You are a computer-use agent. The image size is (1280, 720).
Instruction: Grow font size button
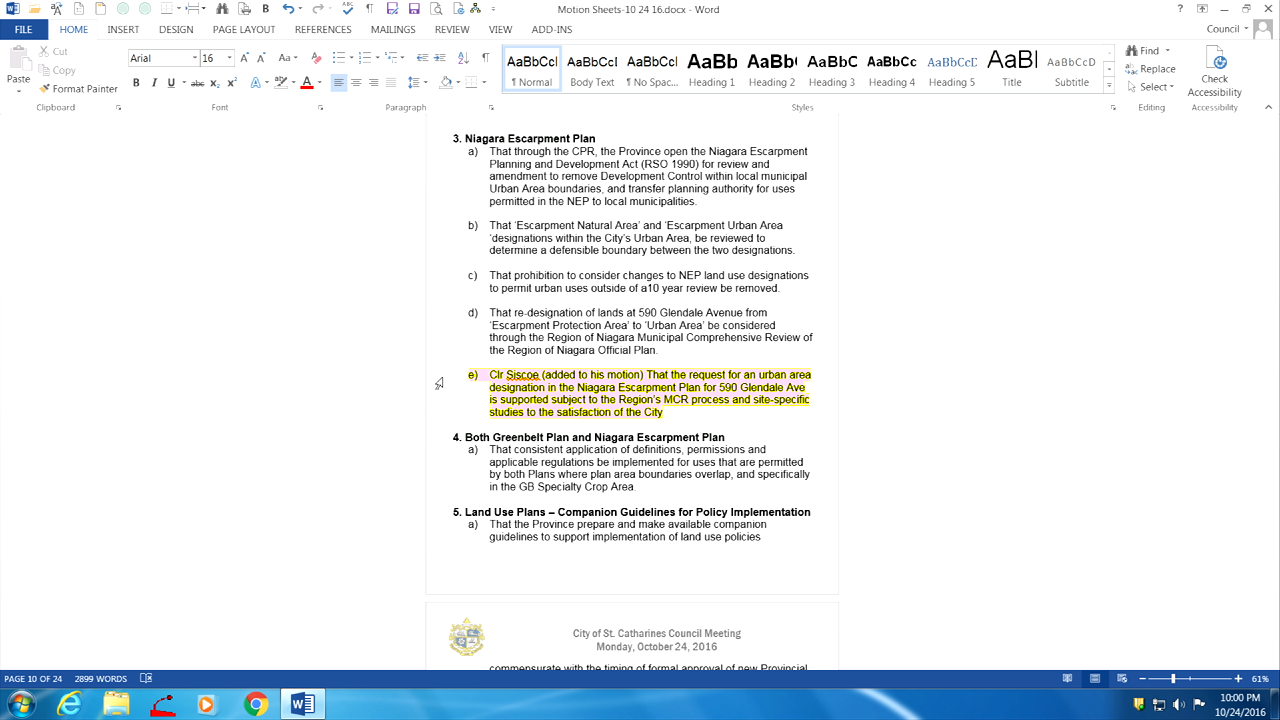tap(245, 58)
